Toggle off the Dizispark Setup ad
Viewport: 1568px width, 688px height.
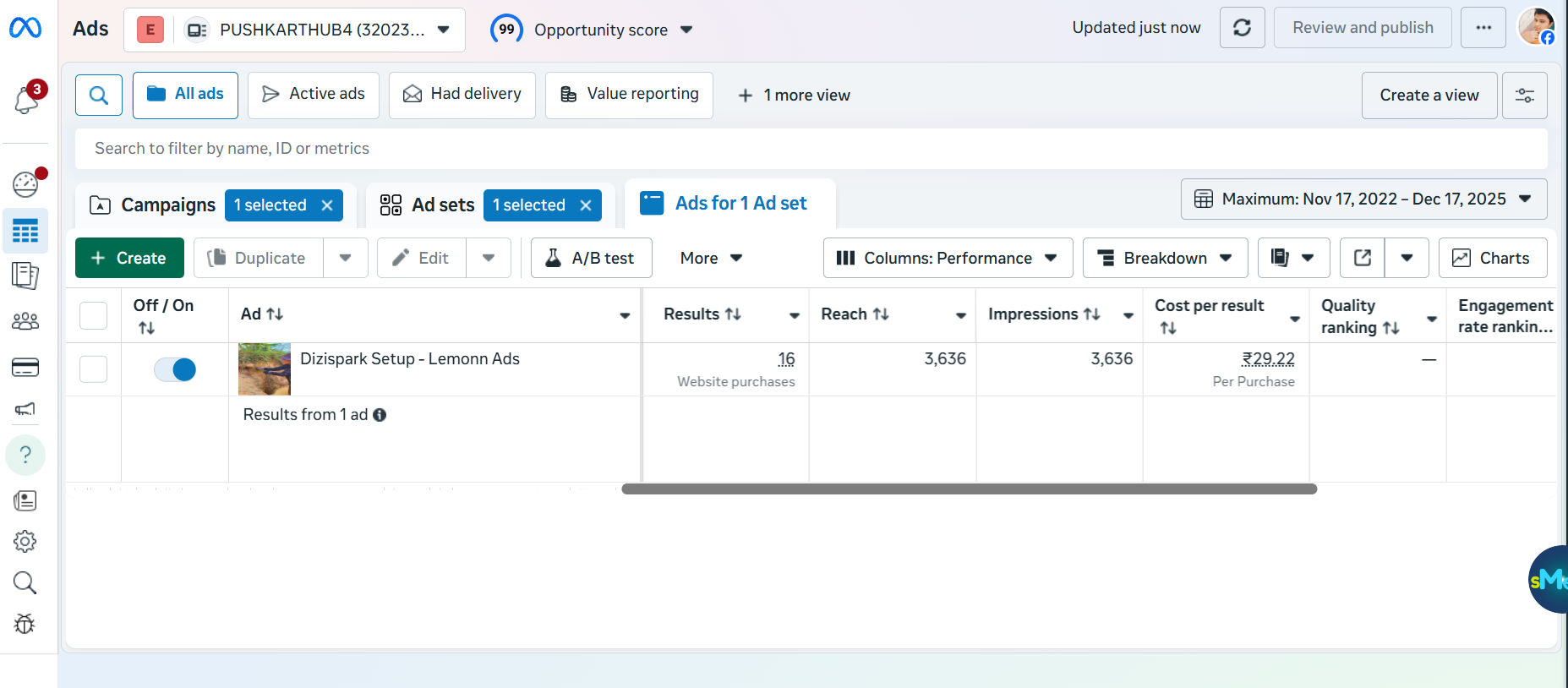[175, 369]
